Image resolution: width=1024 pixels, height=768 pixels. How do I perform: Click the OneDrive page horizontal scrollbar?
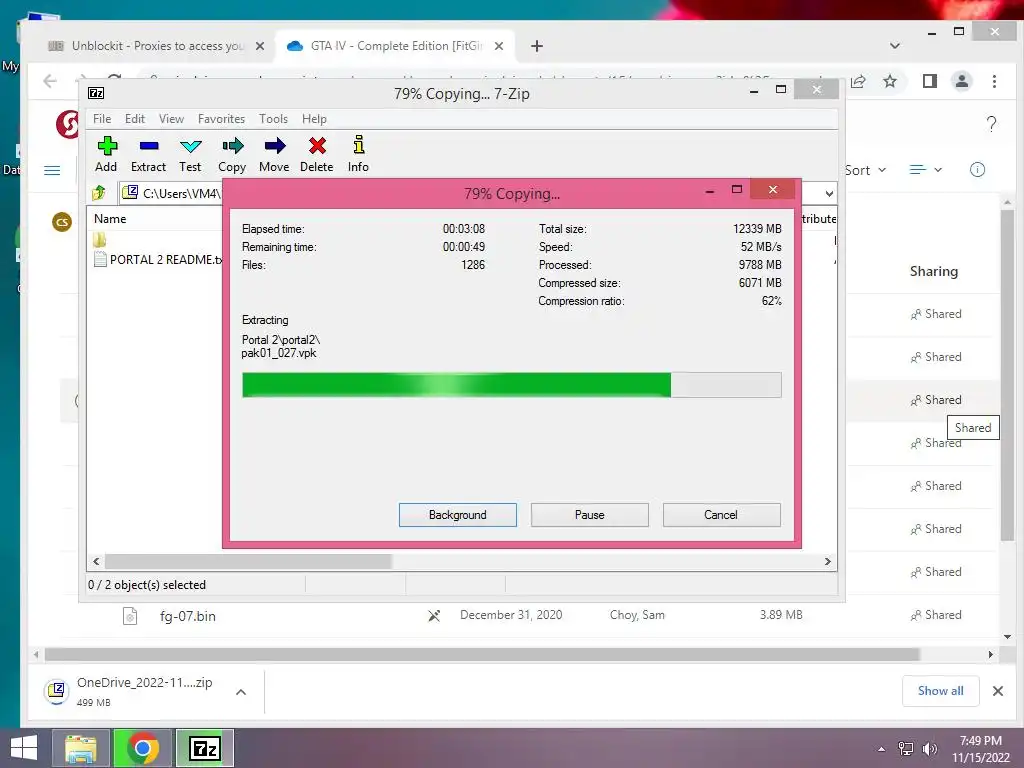pos(482,654)
